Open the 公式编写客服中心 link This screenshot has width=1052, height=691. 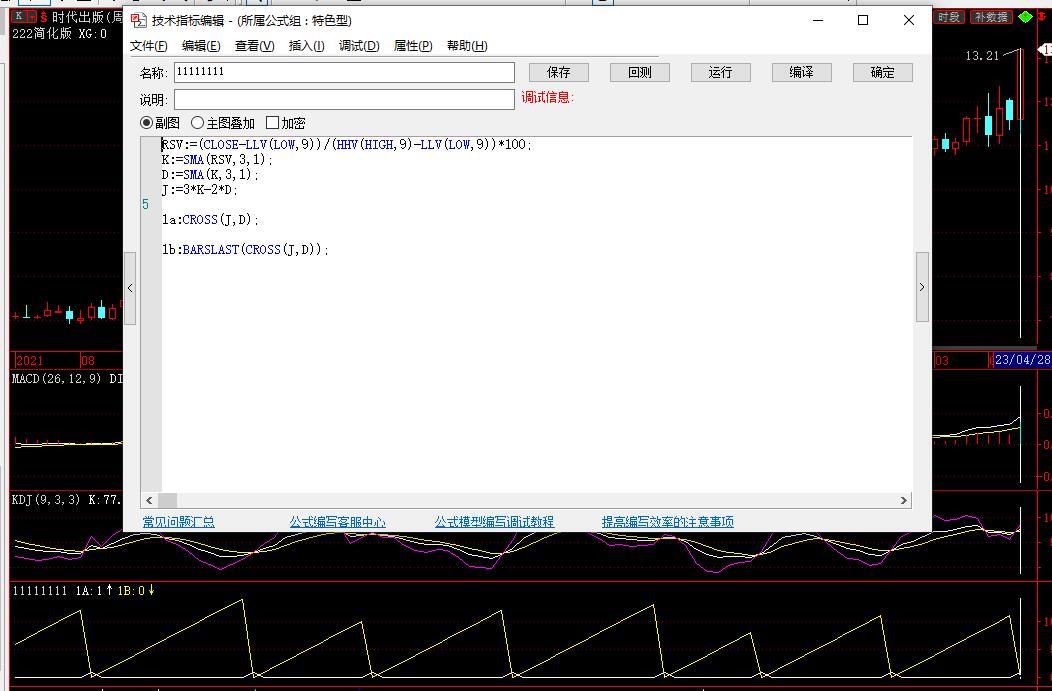(x=337, y=522)
